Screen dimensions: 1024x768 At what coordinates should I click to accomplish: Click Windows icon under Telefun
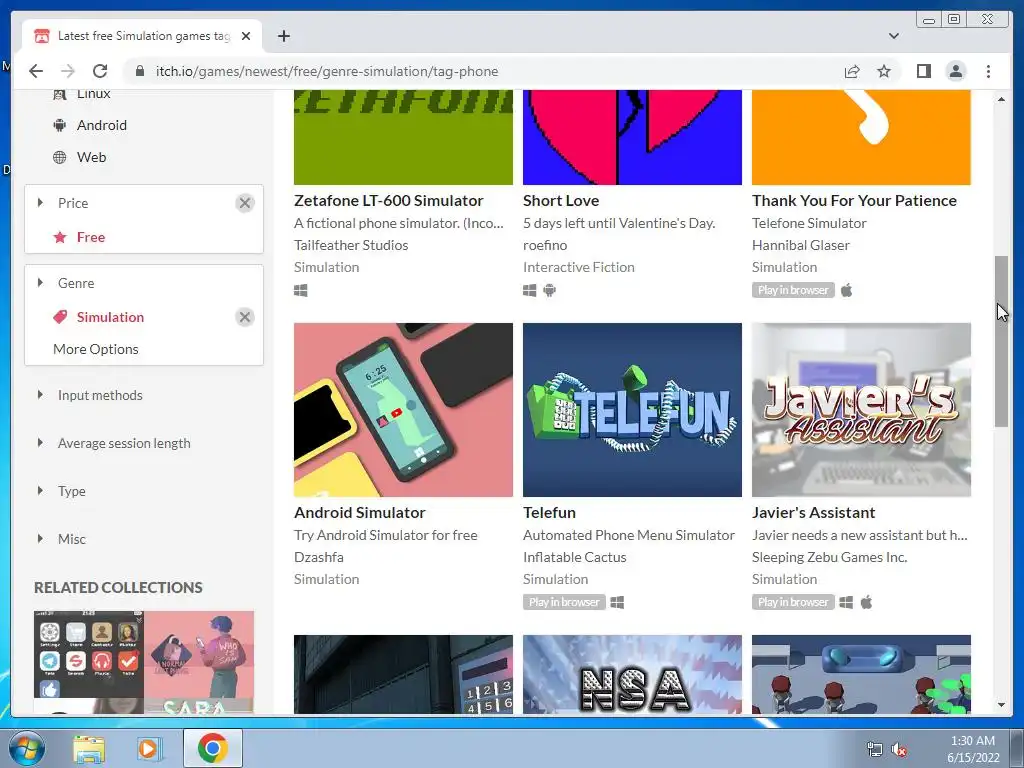[x=617, y=602]
